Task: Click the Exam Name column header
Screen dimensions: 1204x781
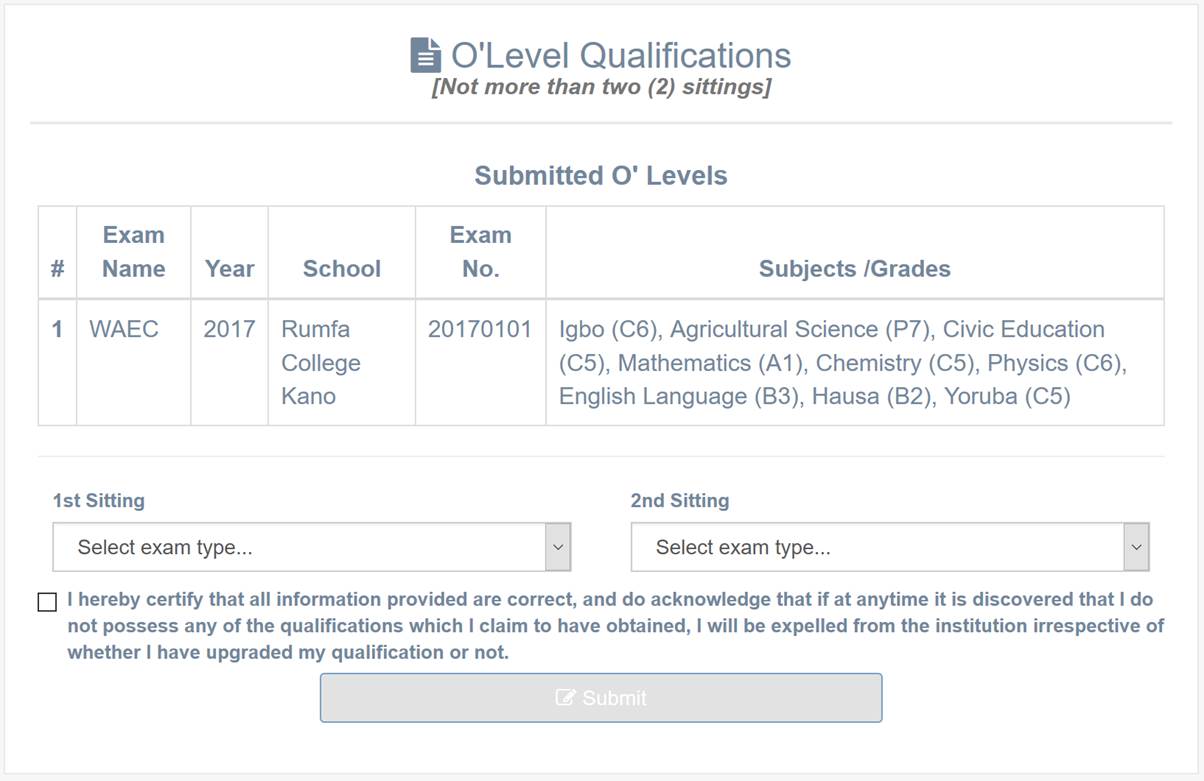Action: 133,252
